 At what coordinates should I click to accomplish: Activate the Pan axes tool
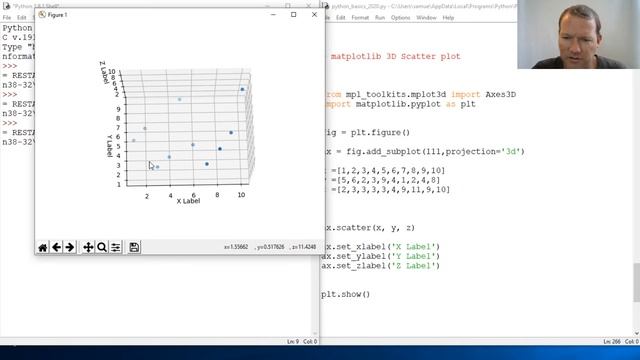tap(88, 247)
